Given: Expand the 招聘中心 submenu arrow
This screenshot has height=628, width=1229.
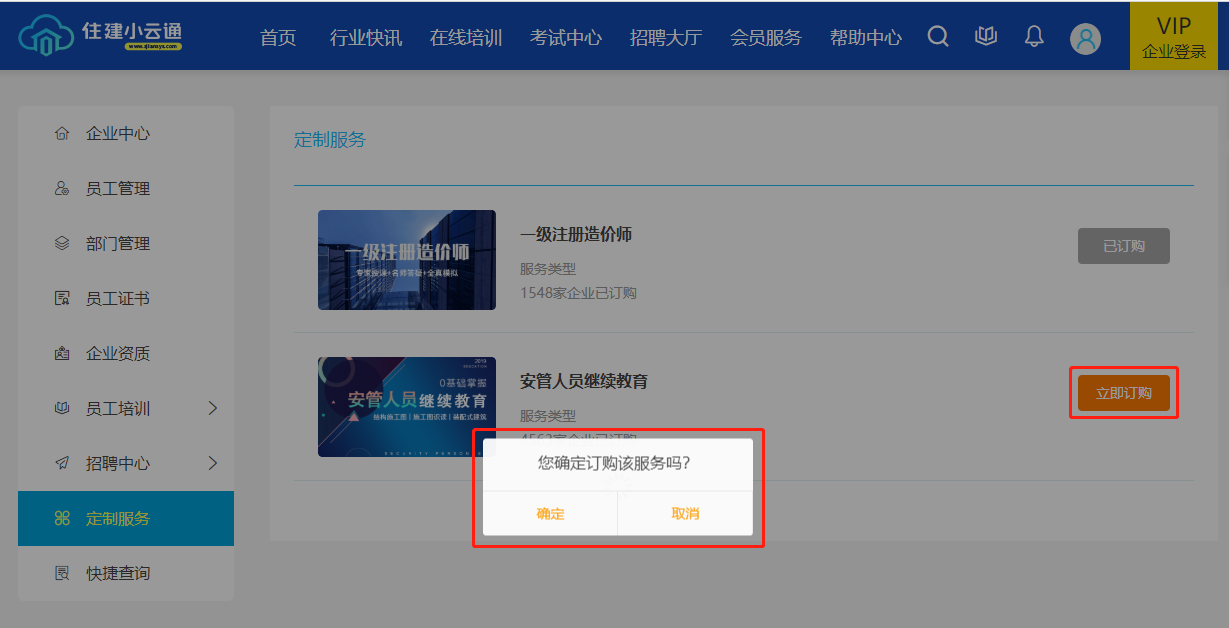Looking at the screenshot, I should point(212,463).
